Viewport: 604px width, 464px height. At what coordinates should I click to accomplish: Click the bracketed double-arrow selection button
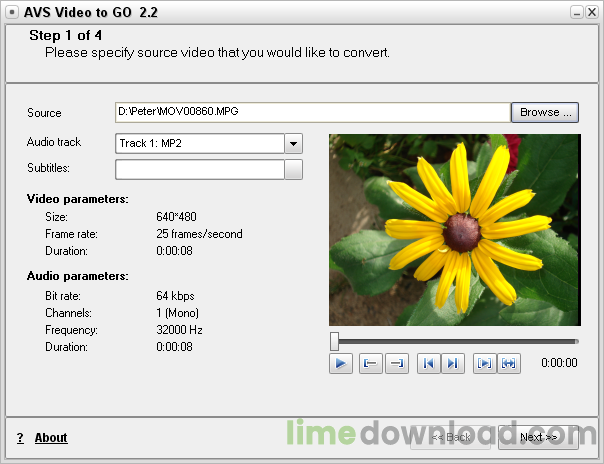(509, 363)
